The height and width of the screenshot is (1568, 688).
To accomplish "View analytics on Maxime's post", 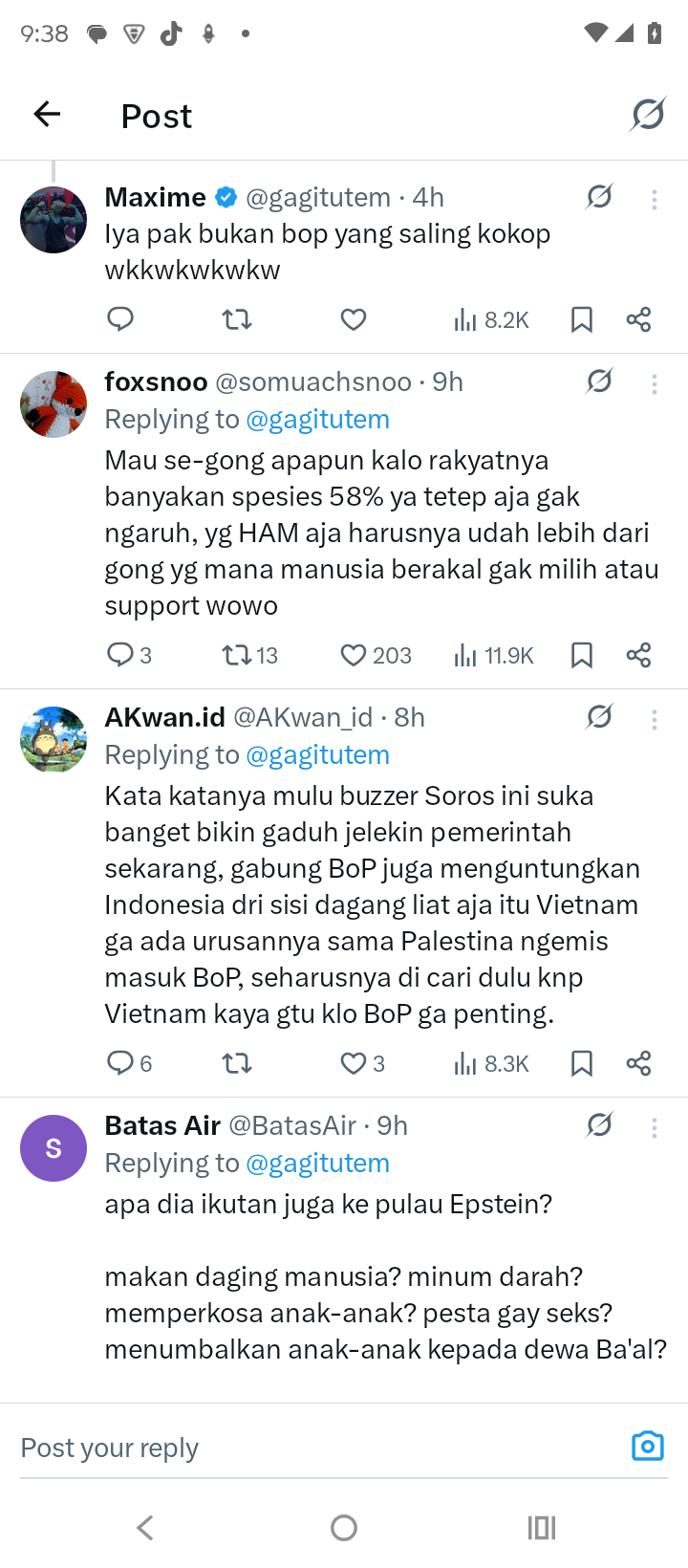I will pyautogui.click(x=490, y=319).
